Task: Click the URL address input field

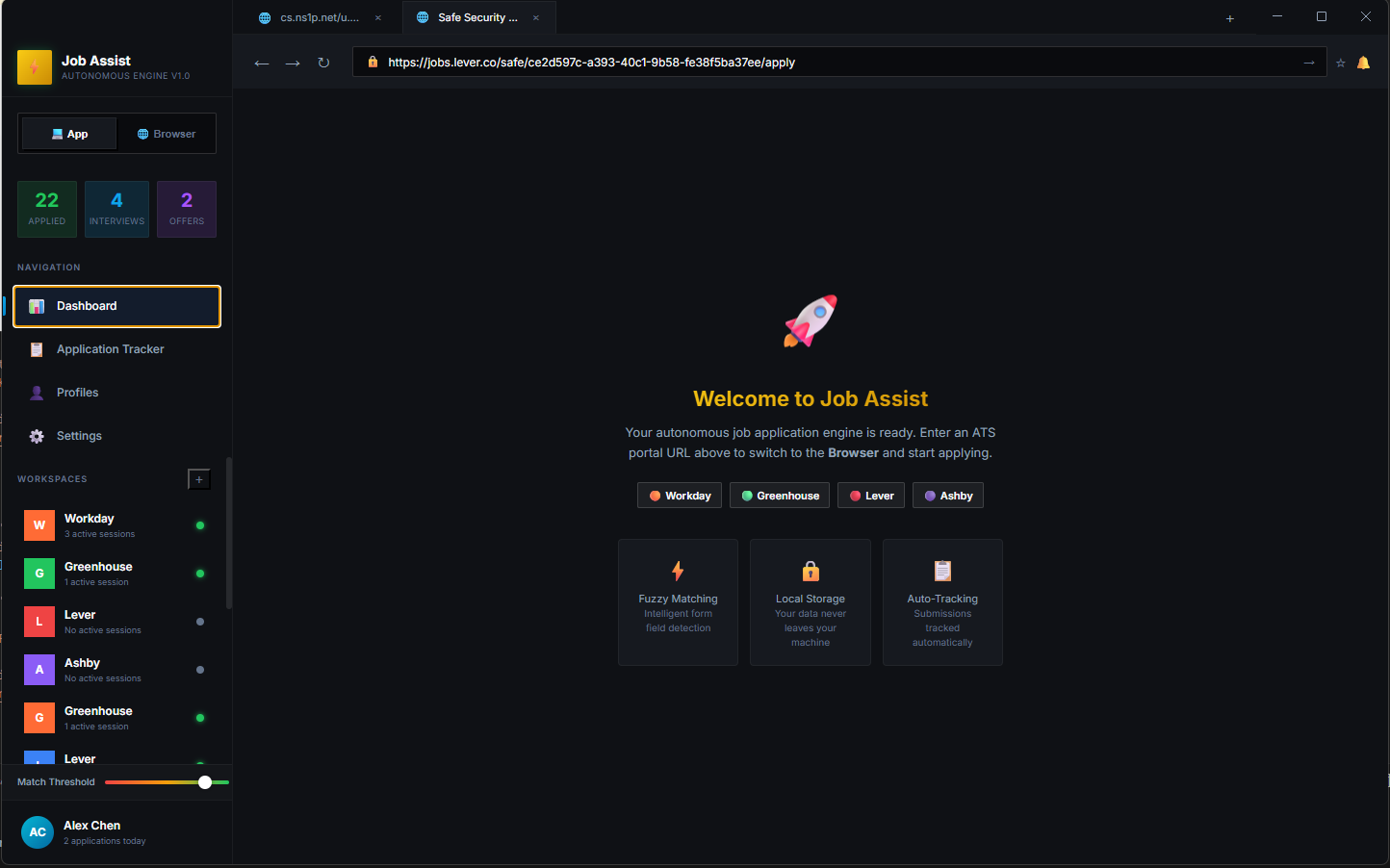Action: (x=839, y=63)
